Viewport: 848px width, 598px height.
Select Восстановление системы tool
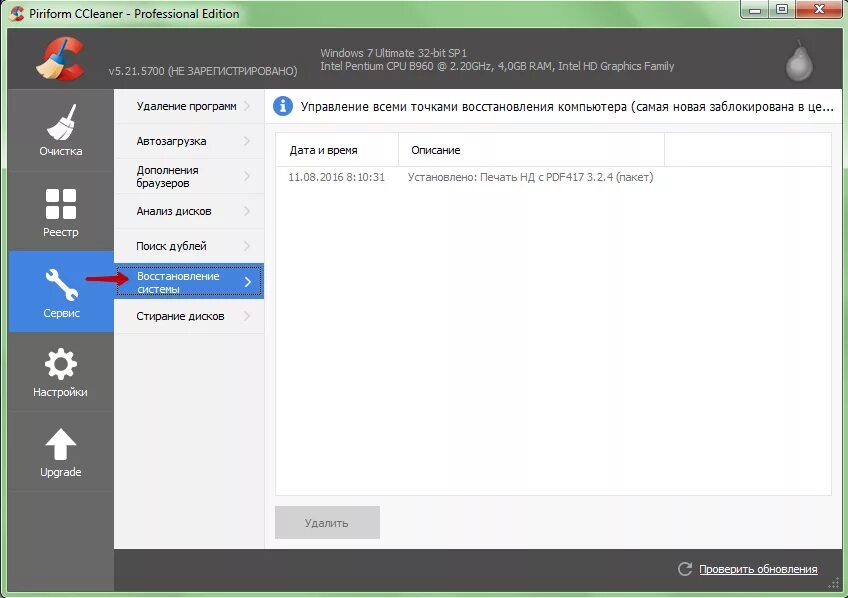(189, 281)
